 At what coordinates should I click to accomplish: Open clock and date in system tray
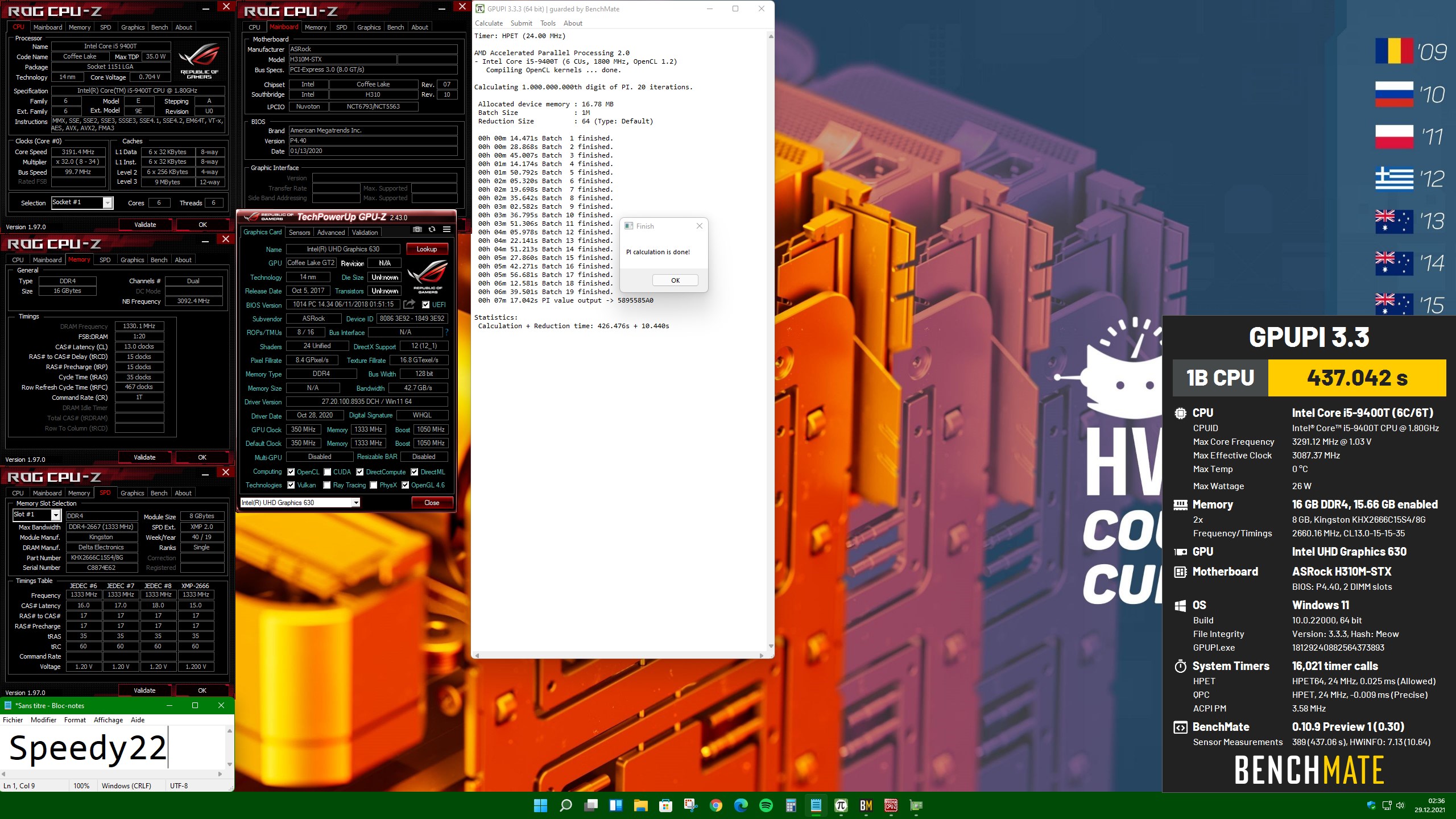[1430, 805]
